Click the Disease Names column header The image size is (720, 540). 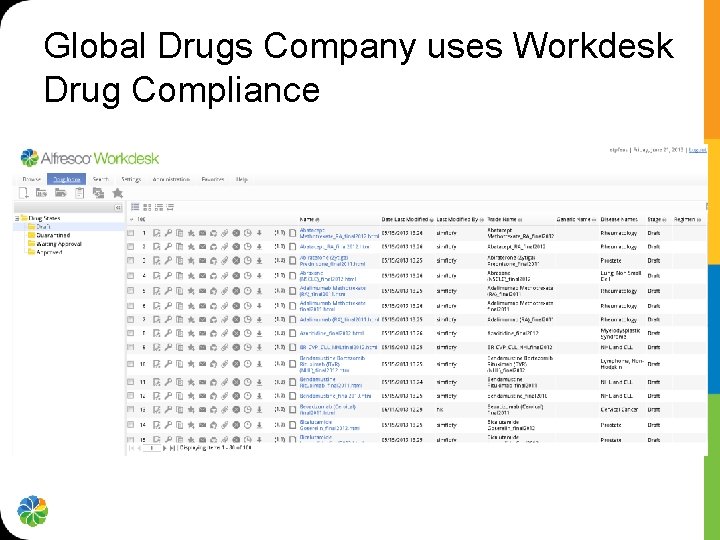click(619, 220)
